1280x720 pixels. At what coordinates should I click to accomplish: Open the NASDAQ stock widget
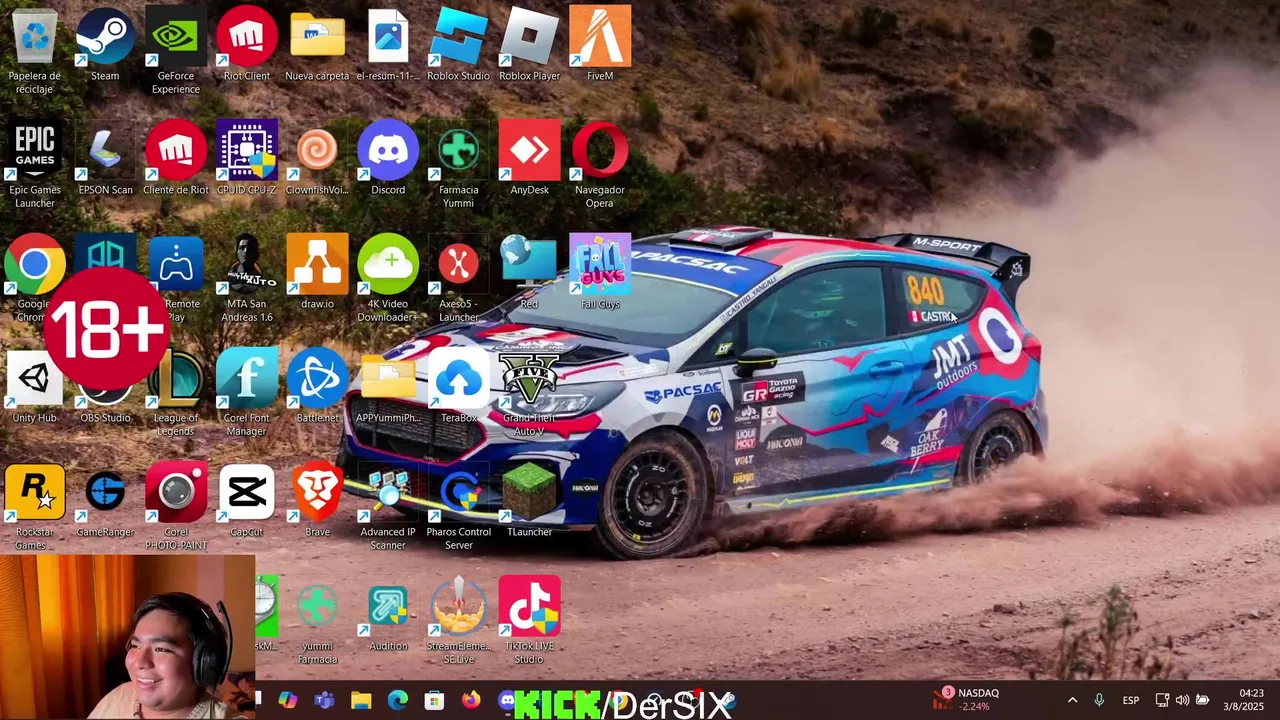(966, 699)
